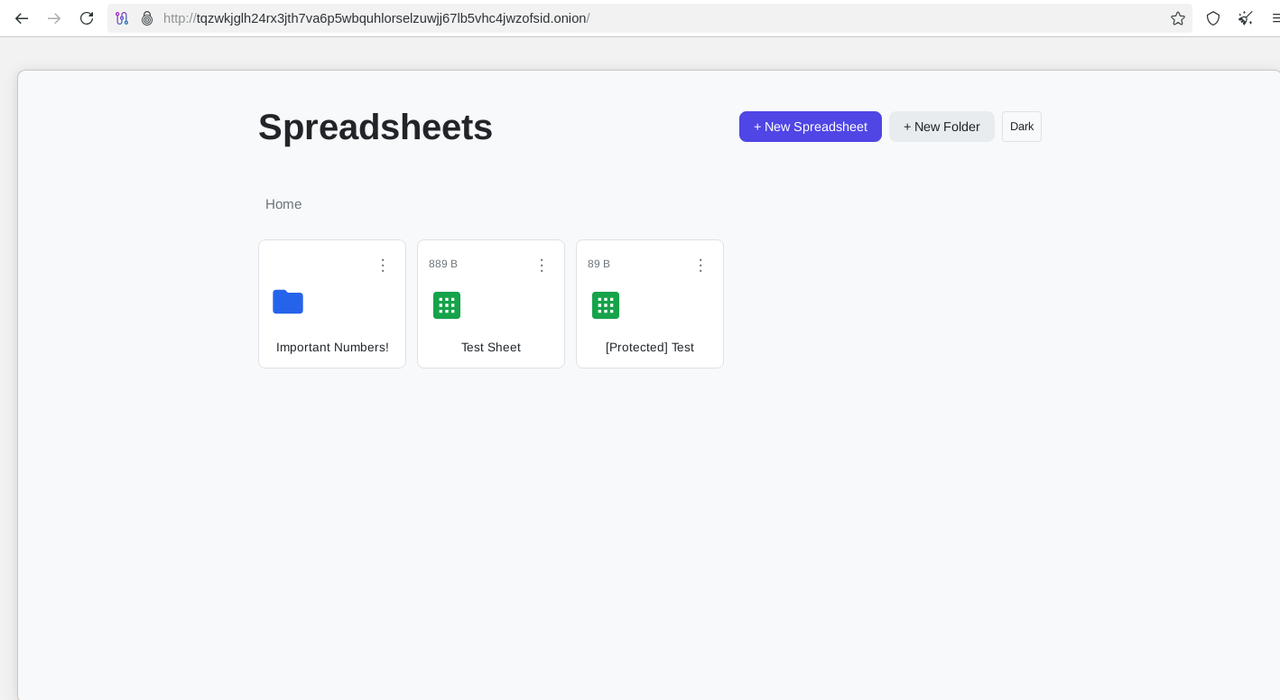The height and width of the screenshot is (700, 1280).
Task: Create a new spreadsheet
Action: pos(810,127)
